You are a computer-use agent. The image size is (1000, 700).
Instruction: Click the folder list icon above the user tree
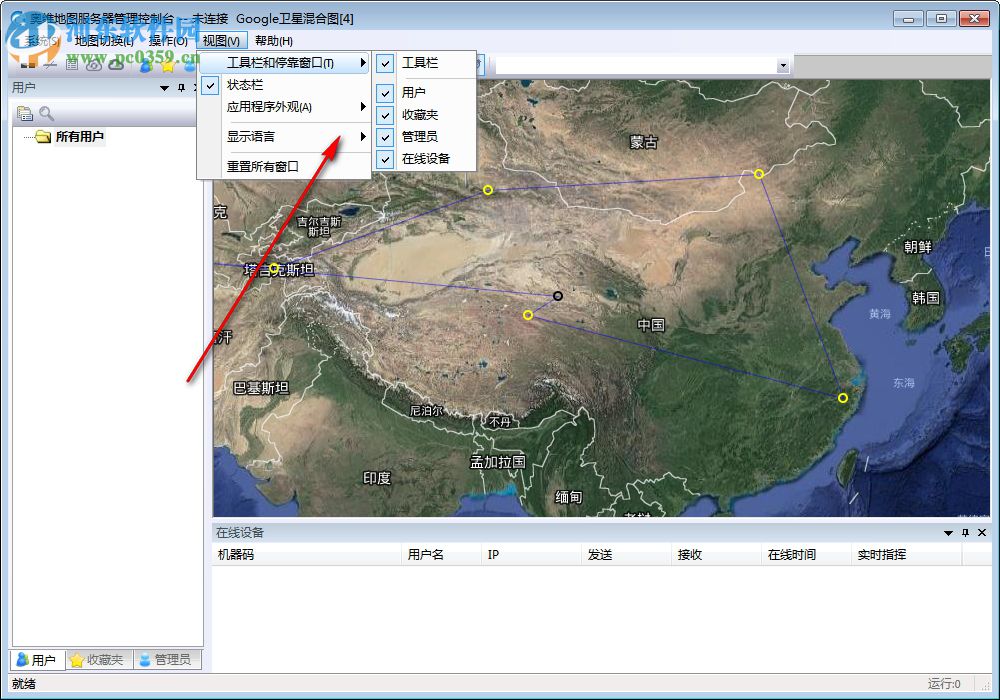point(24,113)
